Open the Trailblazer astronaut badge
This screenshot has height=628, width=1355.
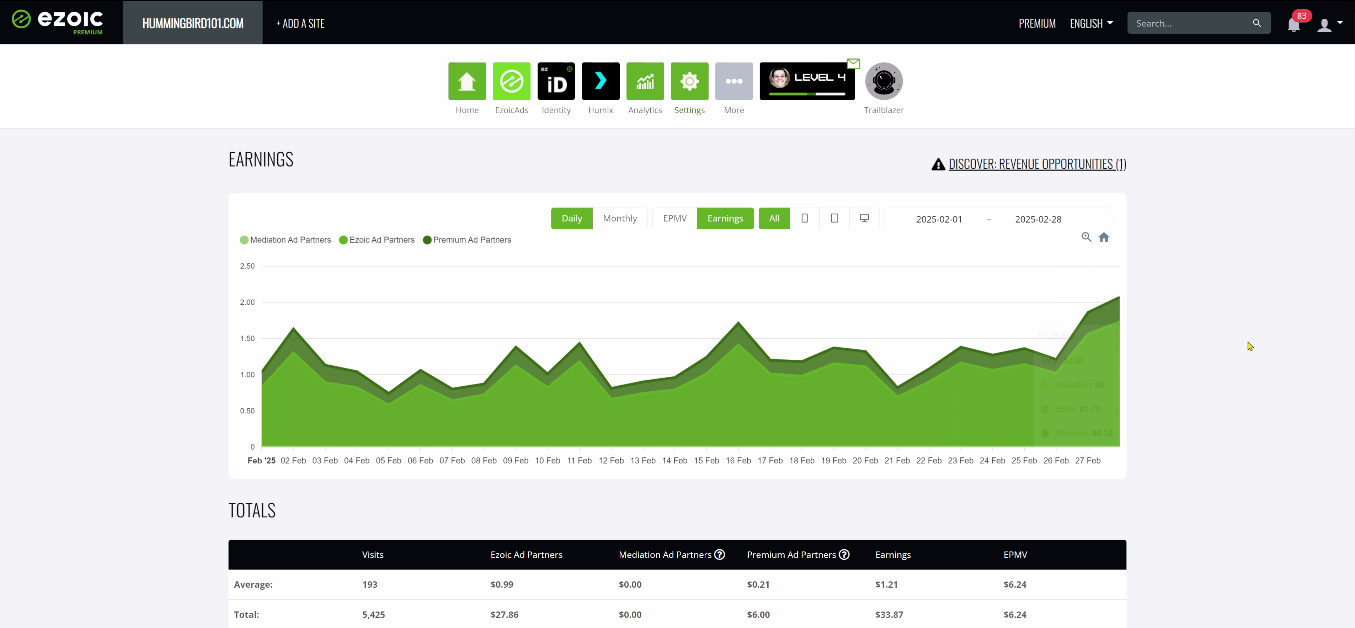coord(884,81)
